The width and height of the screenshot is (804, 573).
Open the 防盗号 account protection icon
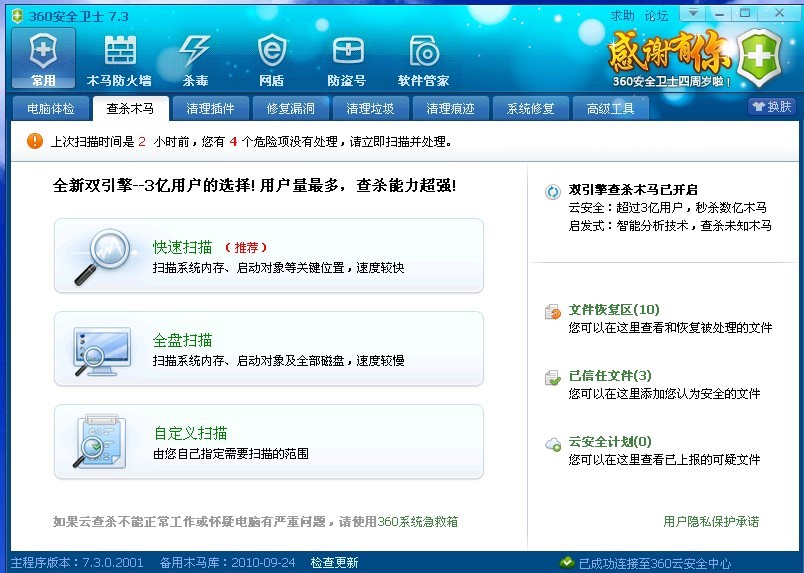pos(347,58)
